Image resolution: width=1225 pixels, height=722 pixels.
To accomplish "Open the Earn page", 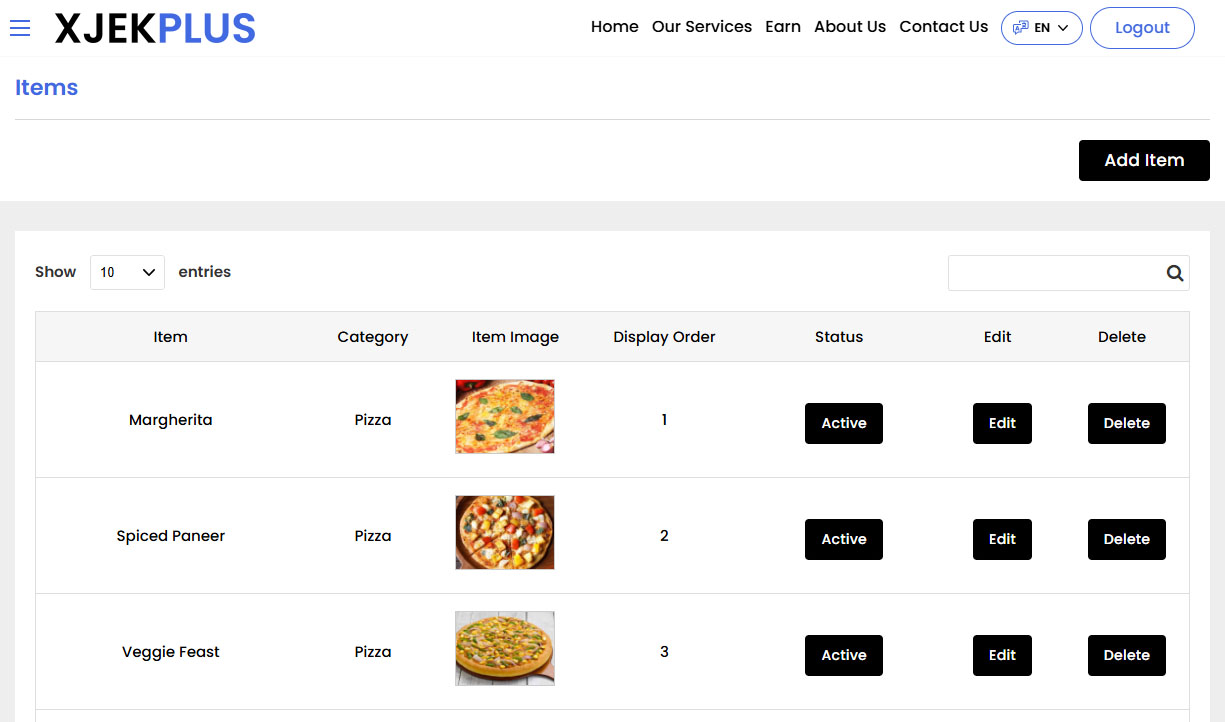I will 782,27.
